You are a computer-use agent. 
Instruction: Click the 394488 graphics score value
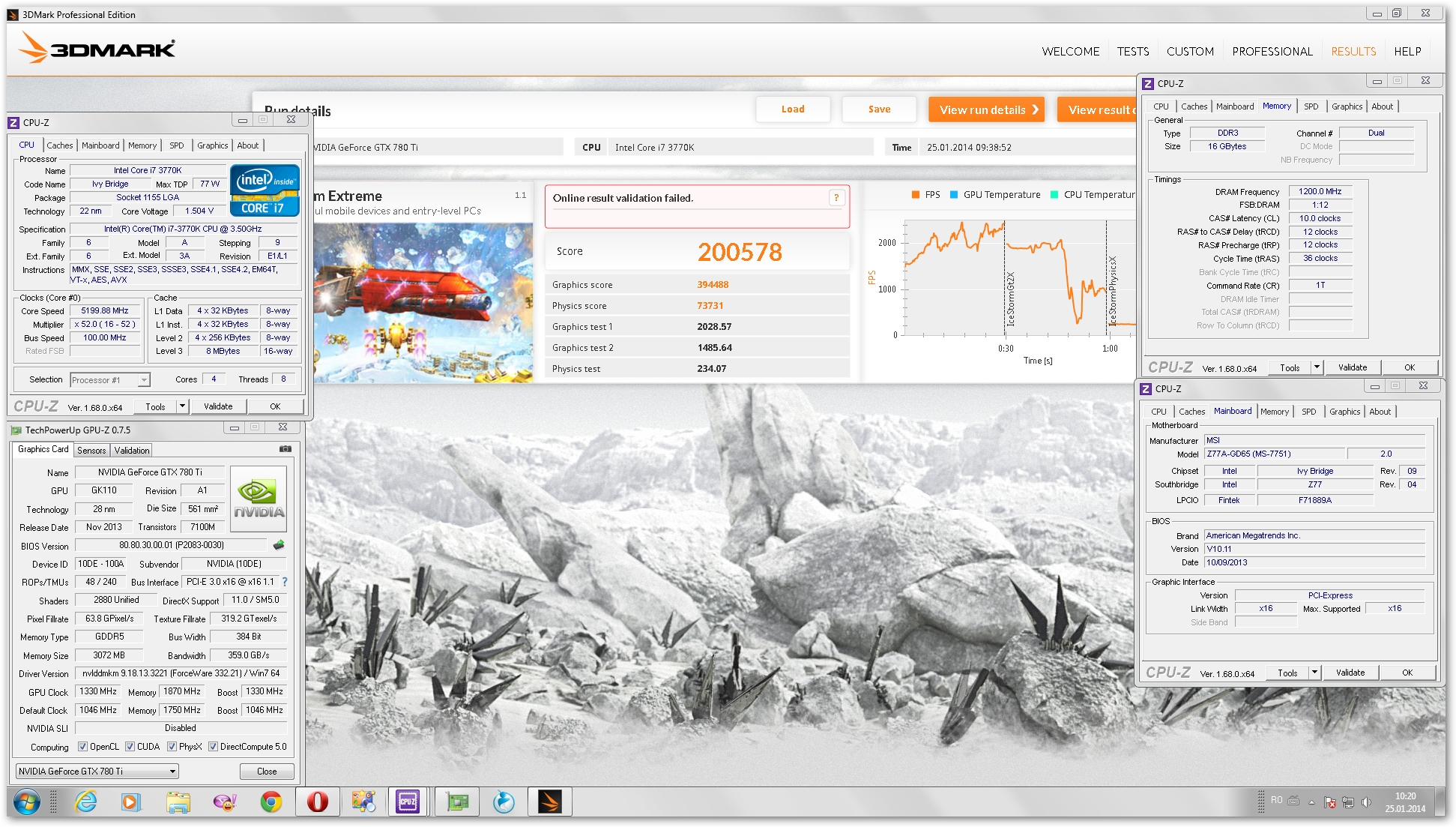pyautogui.click(x=713, y=285)
